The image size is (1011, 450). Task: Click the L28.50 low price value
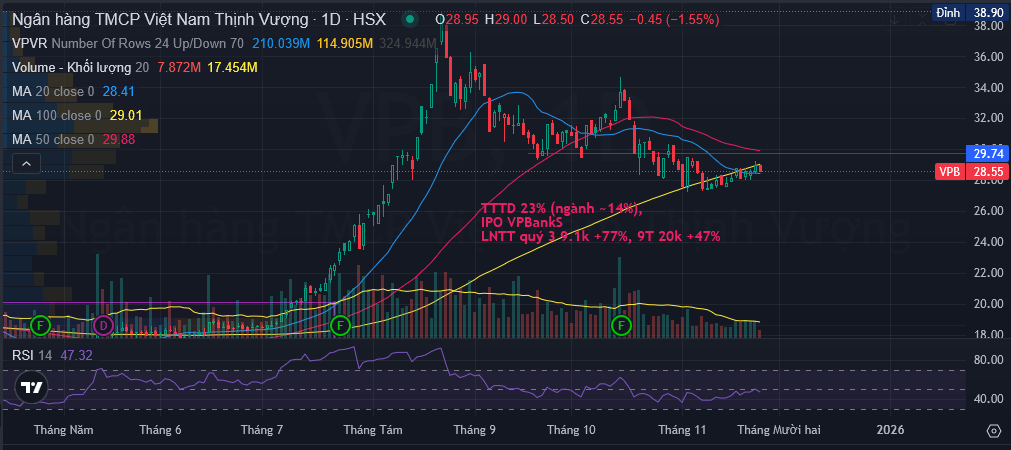coord(554,19)
